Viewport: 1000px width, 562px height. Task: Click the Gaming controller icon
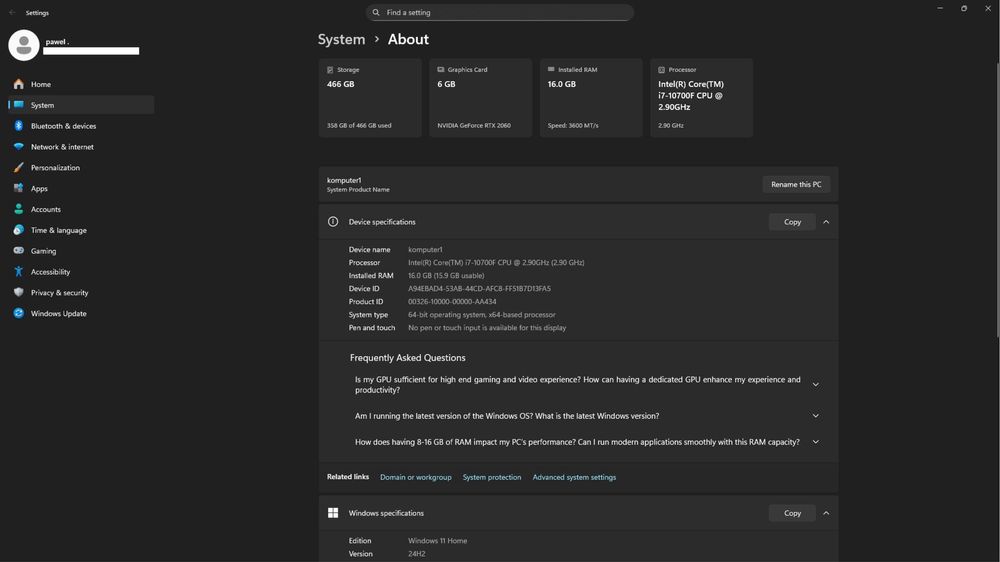18,251
